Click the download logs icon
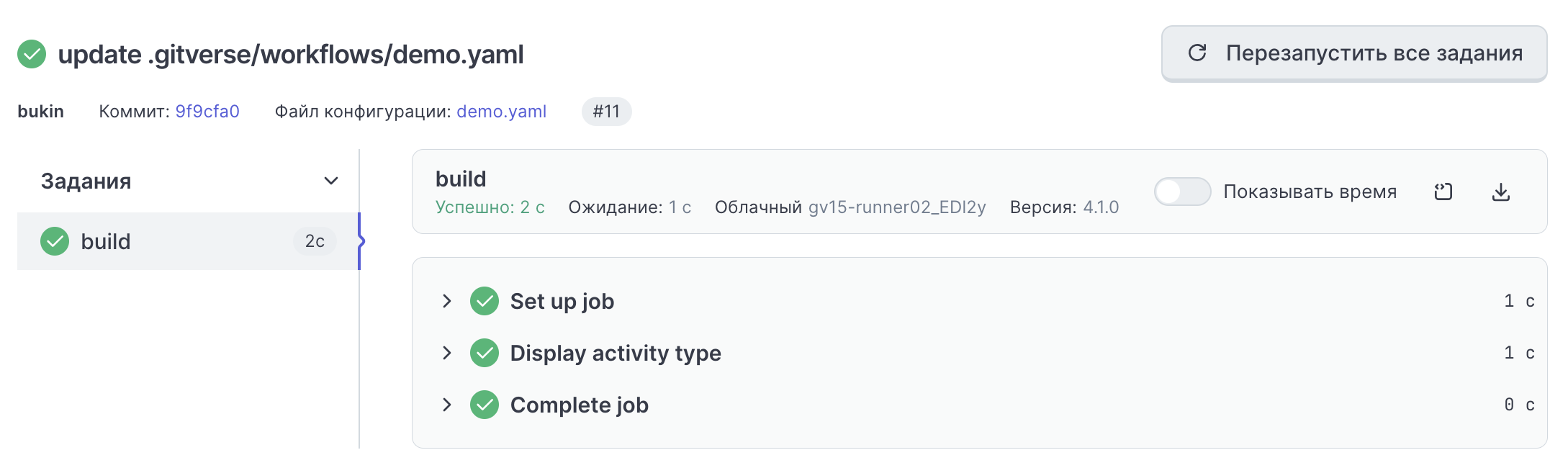 1501,192
